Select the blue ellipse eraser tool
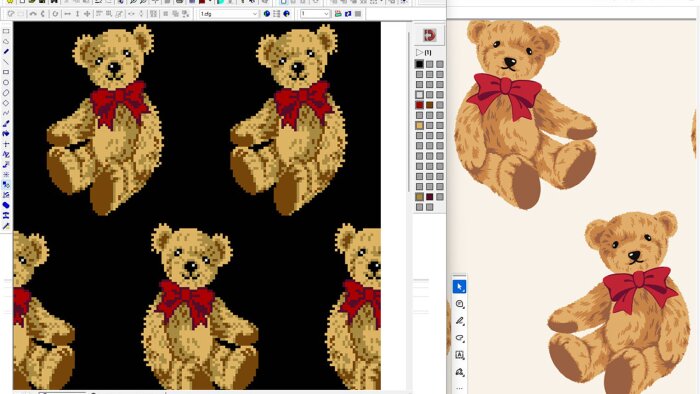Image resolution: width=700 pixels, height=394 pixels. point(6,205)
